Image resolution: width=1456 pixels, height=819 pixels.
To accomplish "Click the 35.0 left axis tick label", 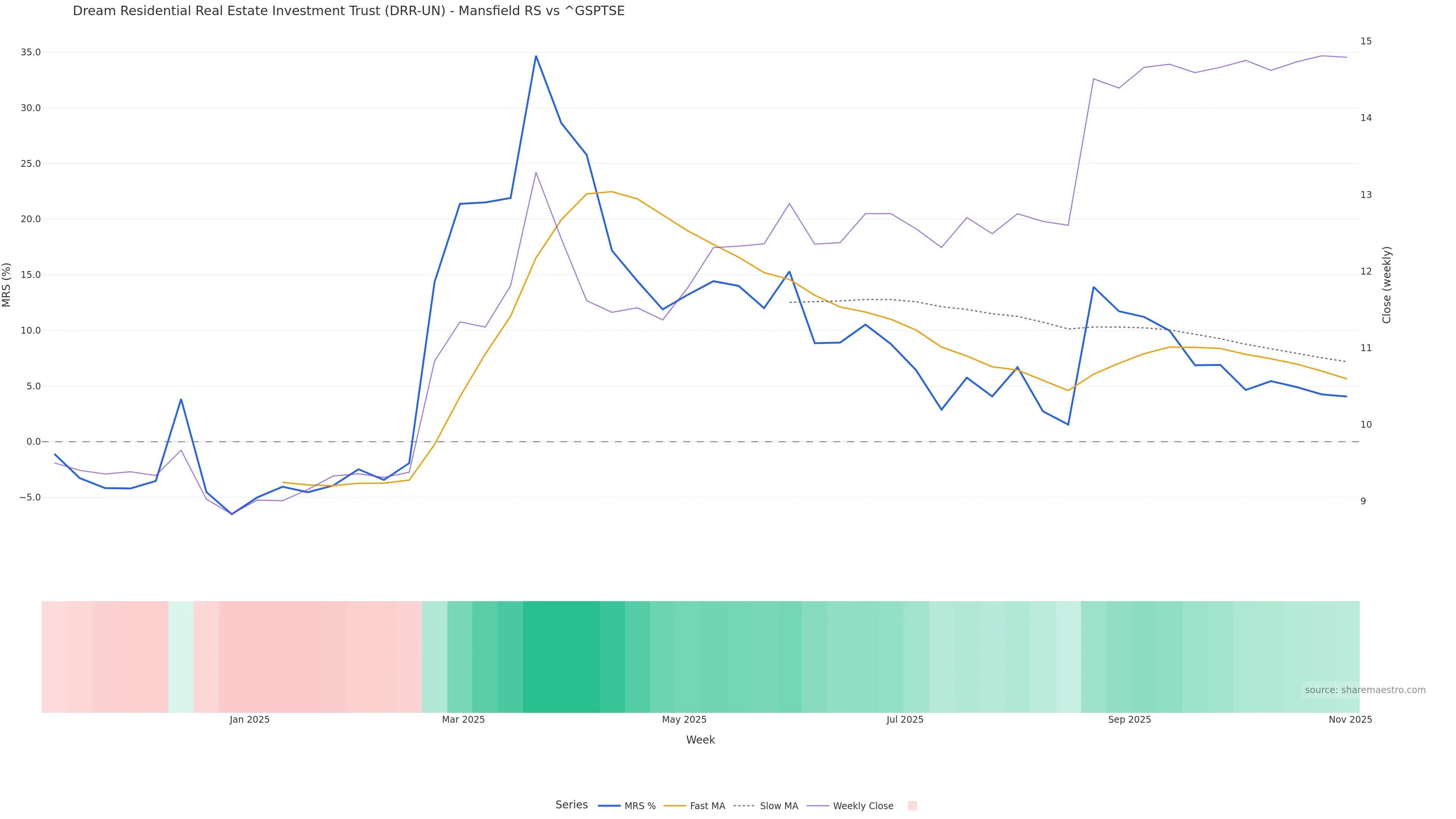I will point(30,53).
